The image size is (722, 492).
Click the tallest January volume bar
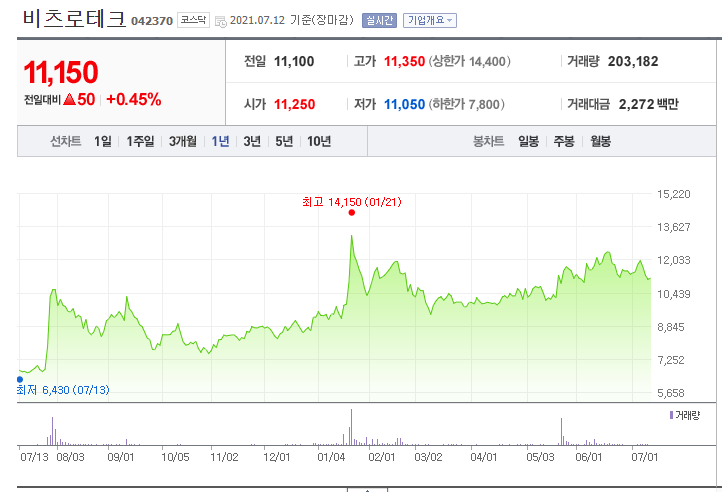click(x=351, y=427)
